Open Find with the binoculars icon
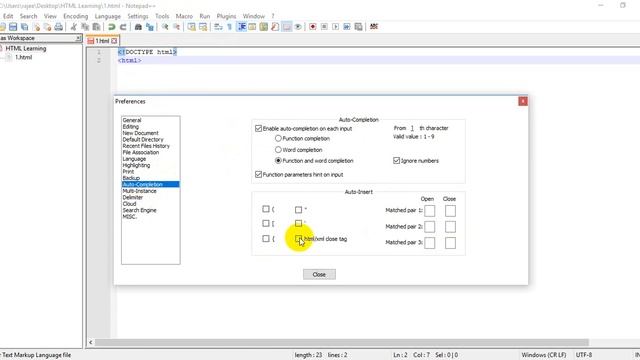 click(138, 27)
